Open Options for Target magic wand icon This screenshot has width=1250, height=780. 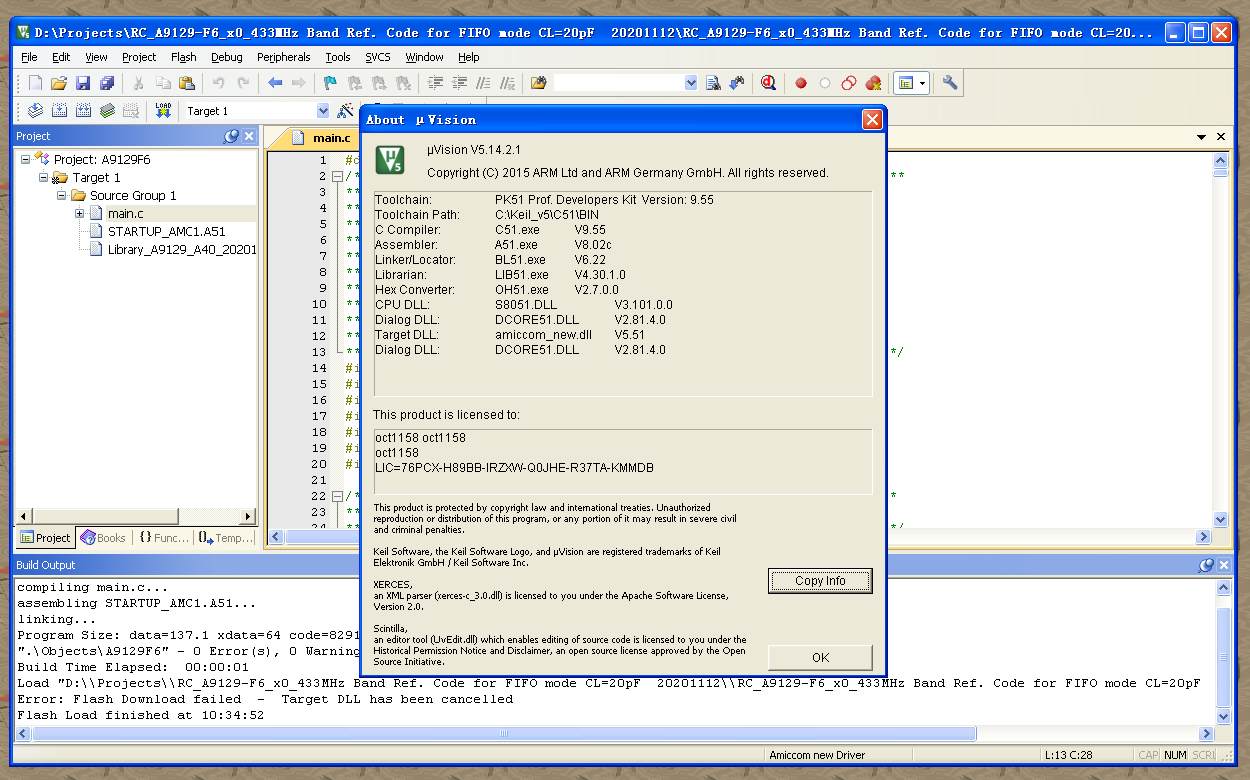pyautogui.click(x=345, y=111)
